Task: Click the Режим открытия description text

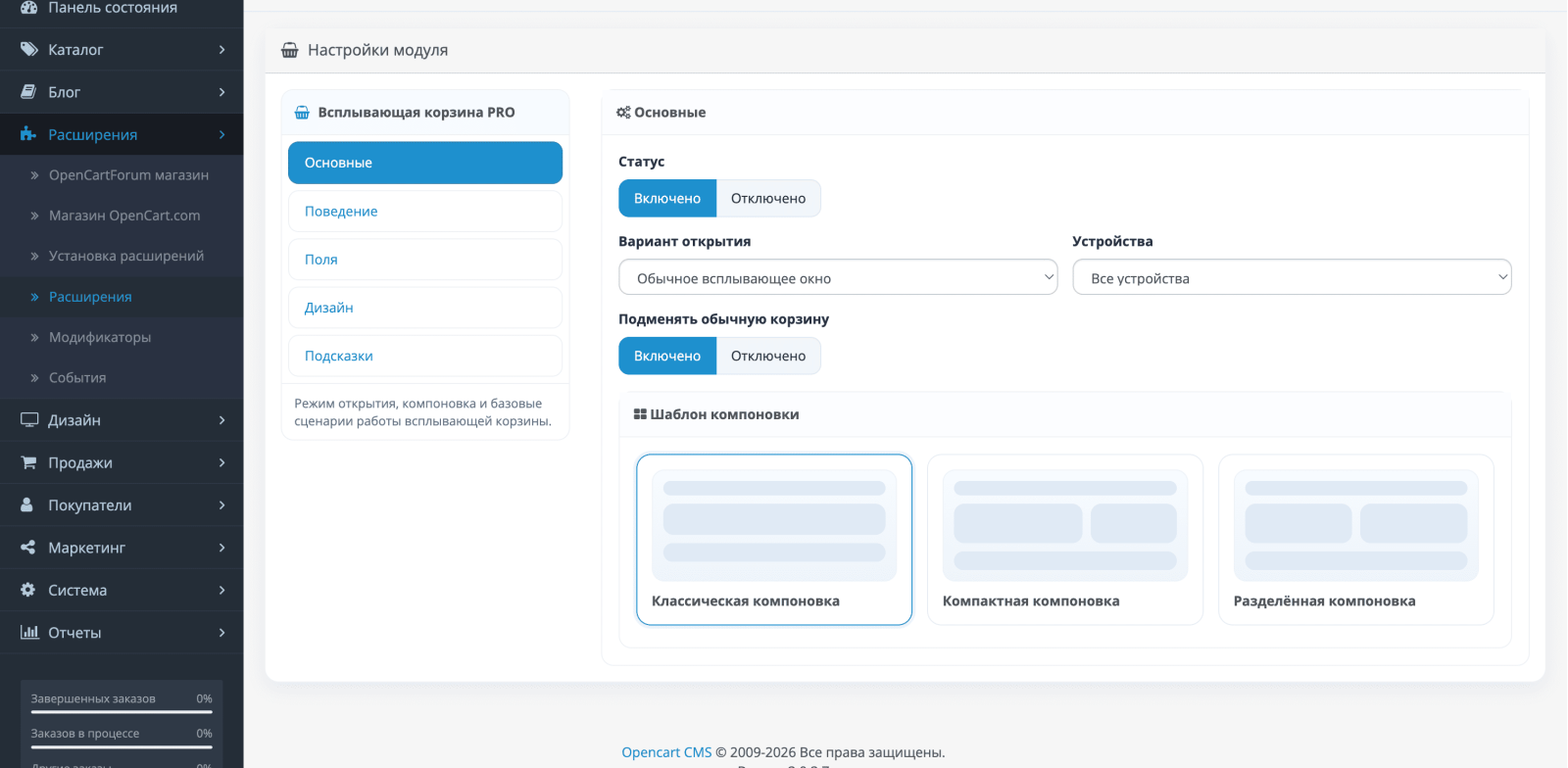Action: [423, 412]
